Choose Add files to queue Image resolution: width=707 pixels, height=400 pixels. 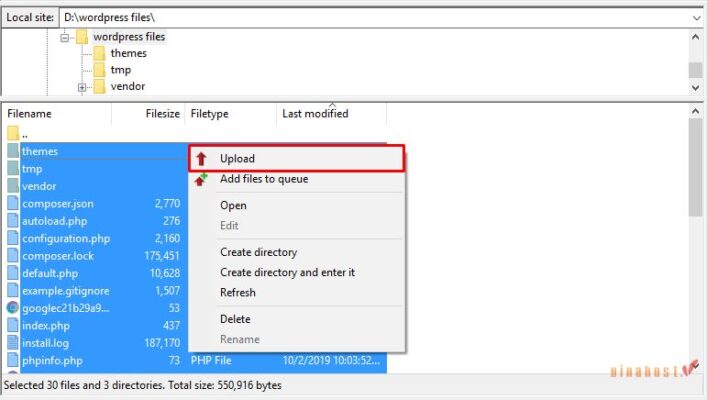click(x=296, y=179)
